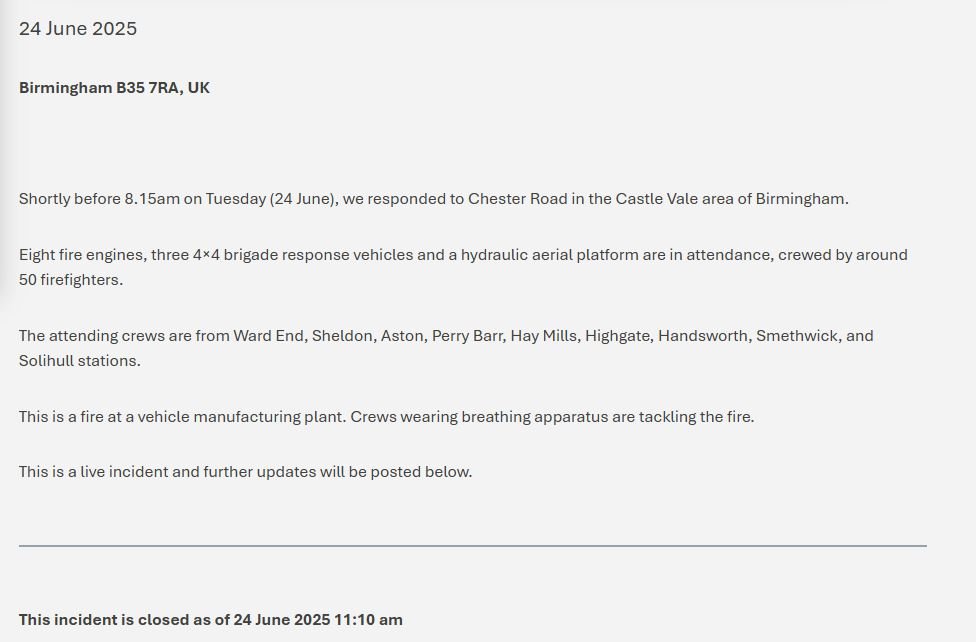This screenshot has height=642, width=976.
Task: Click the 'Solihull stations.' text line
Action: pos(80,361)
